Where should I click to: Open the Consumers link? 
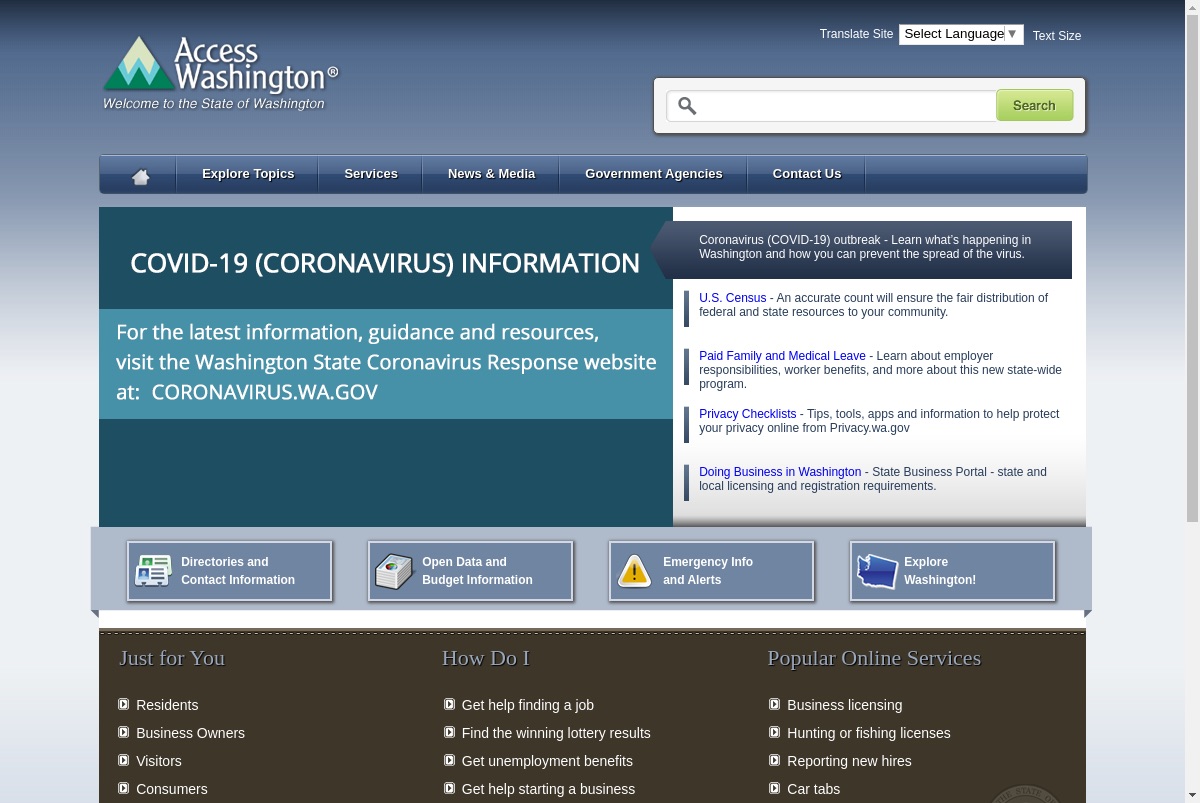pyautogui.click(x=172, y=789)
